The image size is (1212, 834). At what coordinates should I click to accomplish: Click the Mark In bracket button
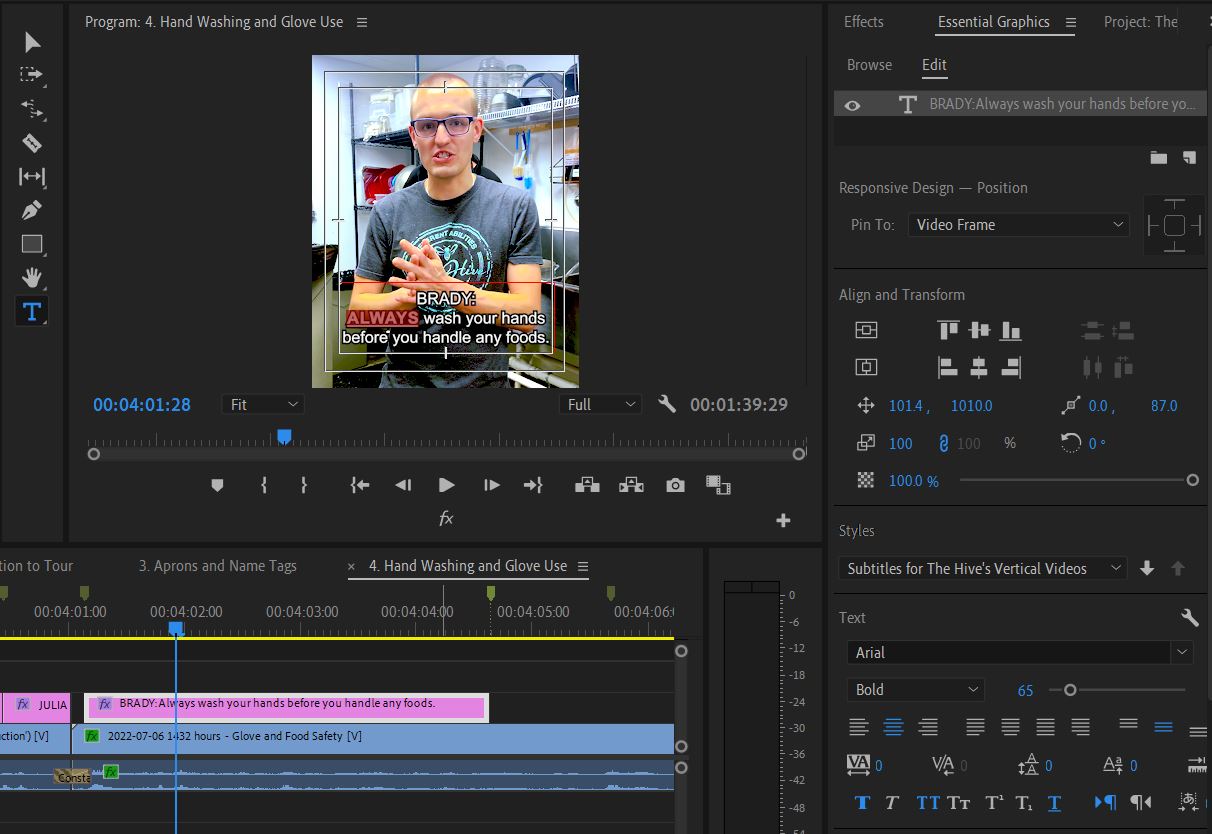(x=264, y=485)
